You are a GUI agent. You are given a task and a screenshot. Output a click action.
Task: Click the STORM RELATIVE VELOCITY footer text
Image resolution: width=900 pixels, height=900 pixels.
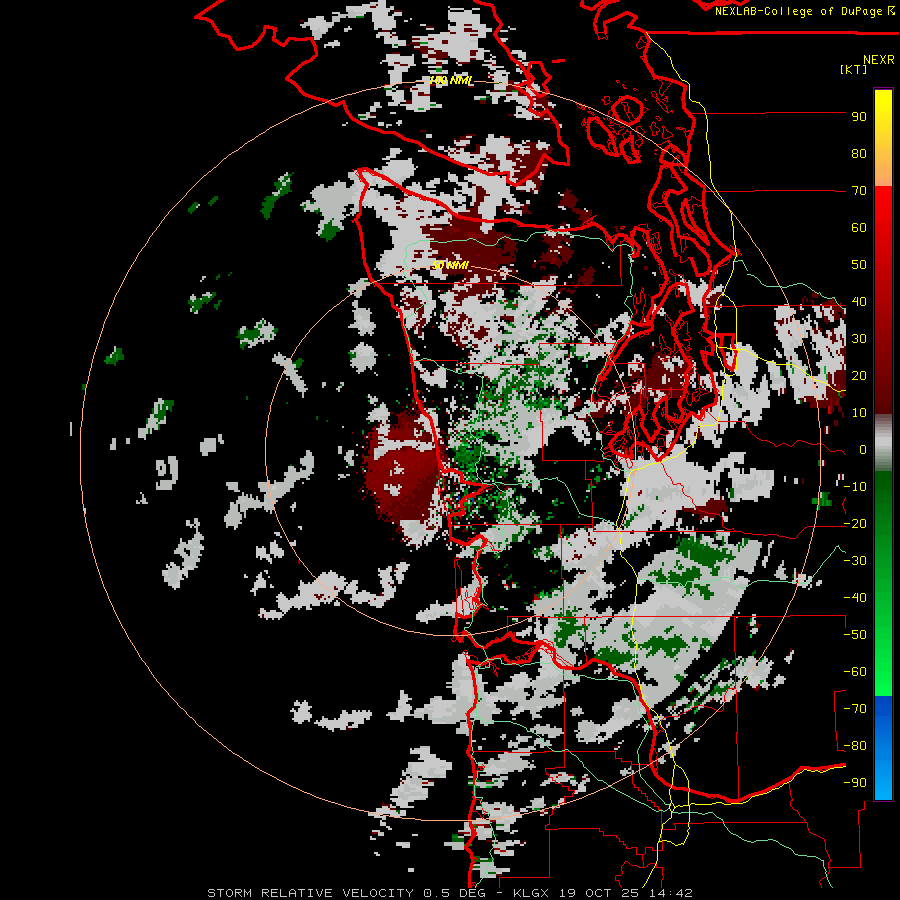[310, 893]
